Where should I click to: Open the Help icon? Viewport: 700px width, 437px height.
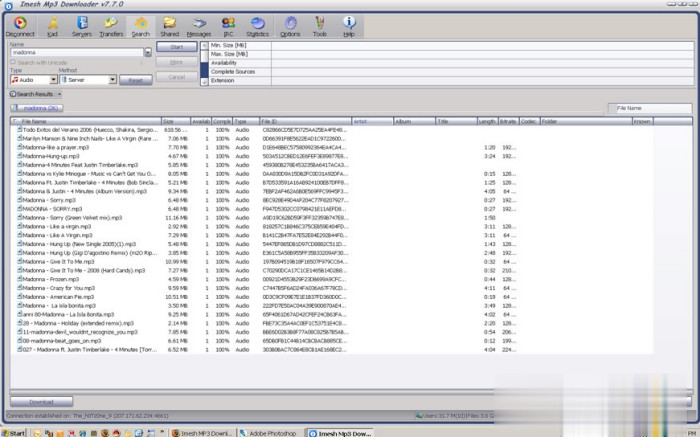(349, 26)
